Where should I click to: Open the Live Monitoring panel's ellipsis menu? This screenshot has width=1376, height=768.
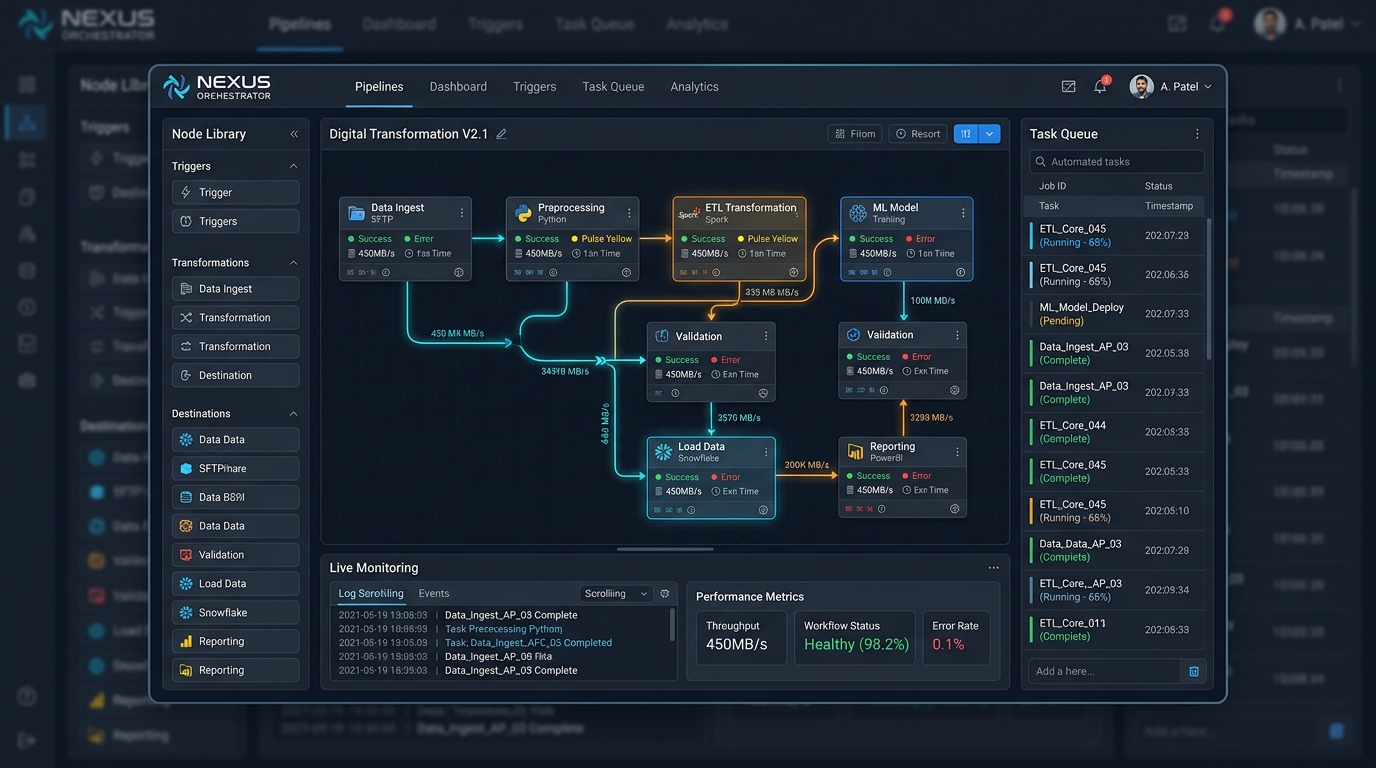tap(993, 568)
